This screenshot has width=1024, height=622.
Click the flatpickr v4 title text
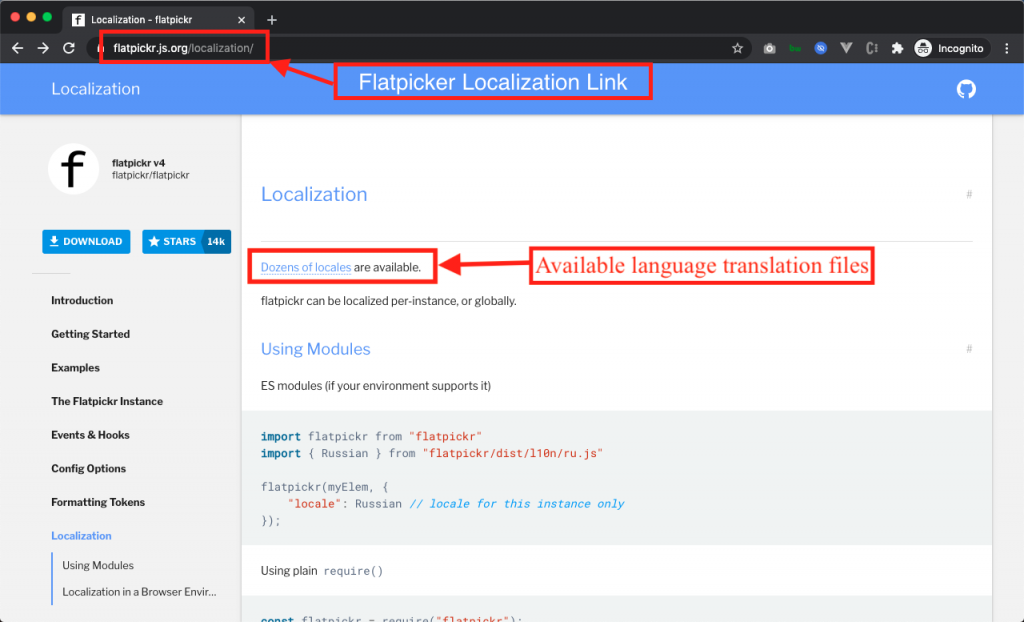pos(138,163)
